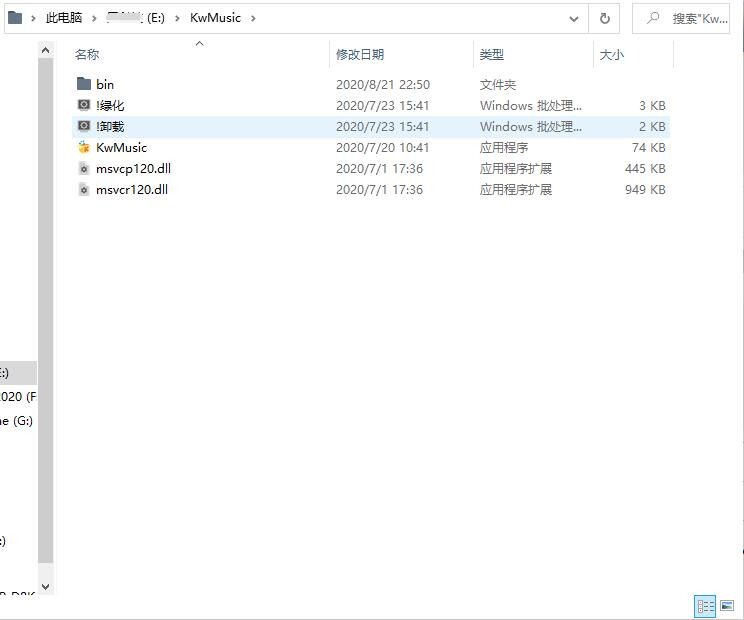Click the refresh button in address bar

[604, 18]
